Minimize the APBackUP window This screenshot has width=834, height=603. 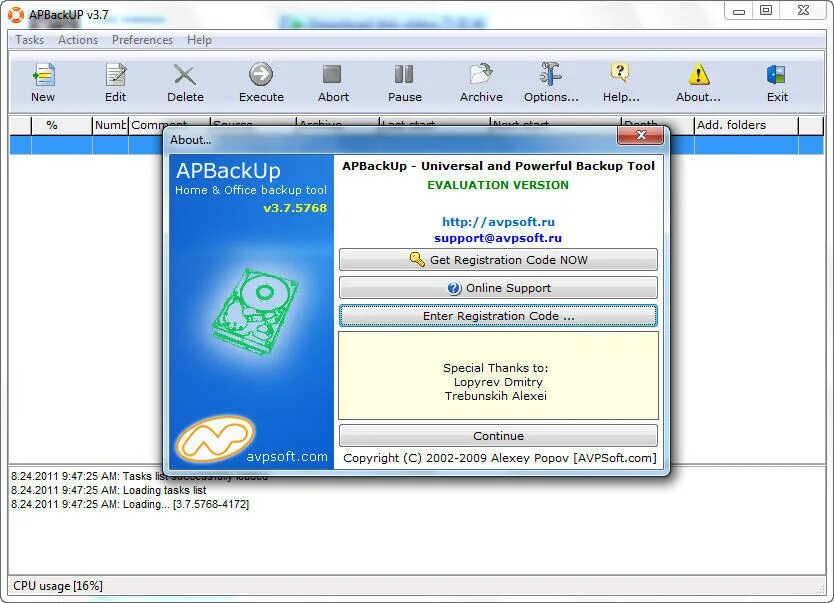(739, 10)
